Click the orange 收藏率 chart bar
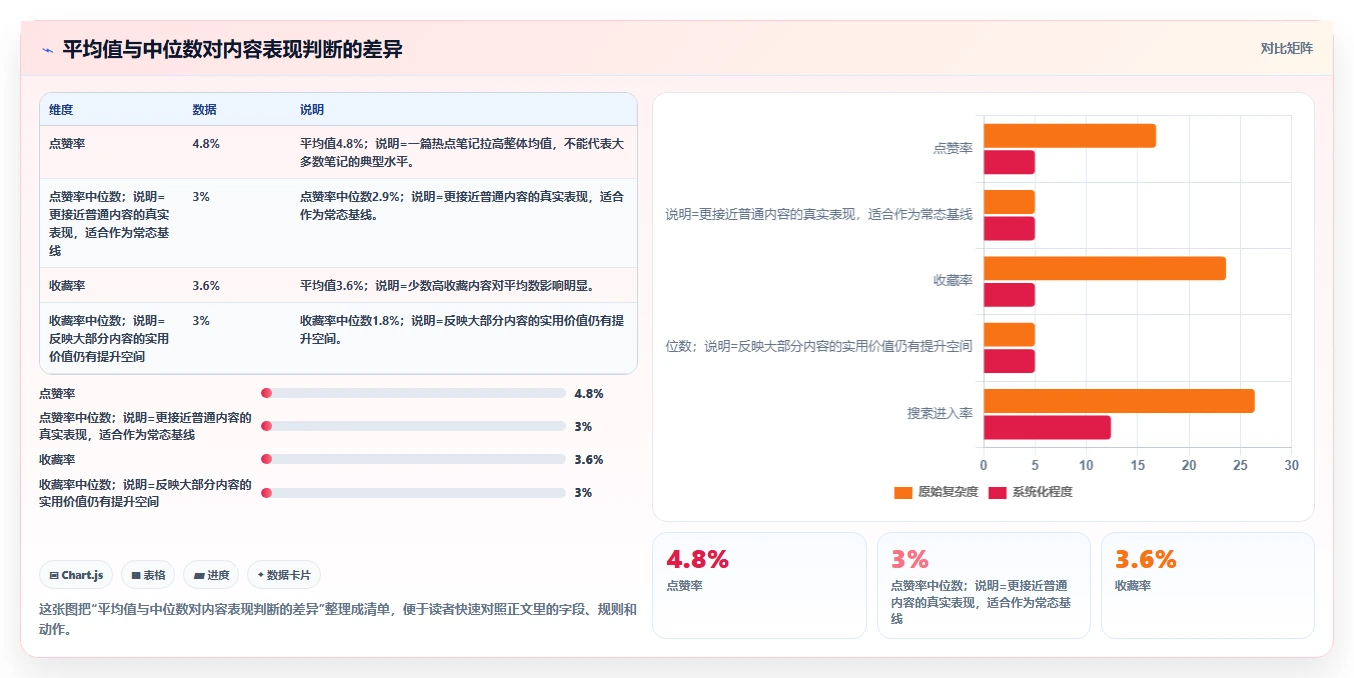 click(x=1104, y=268)
